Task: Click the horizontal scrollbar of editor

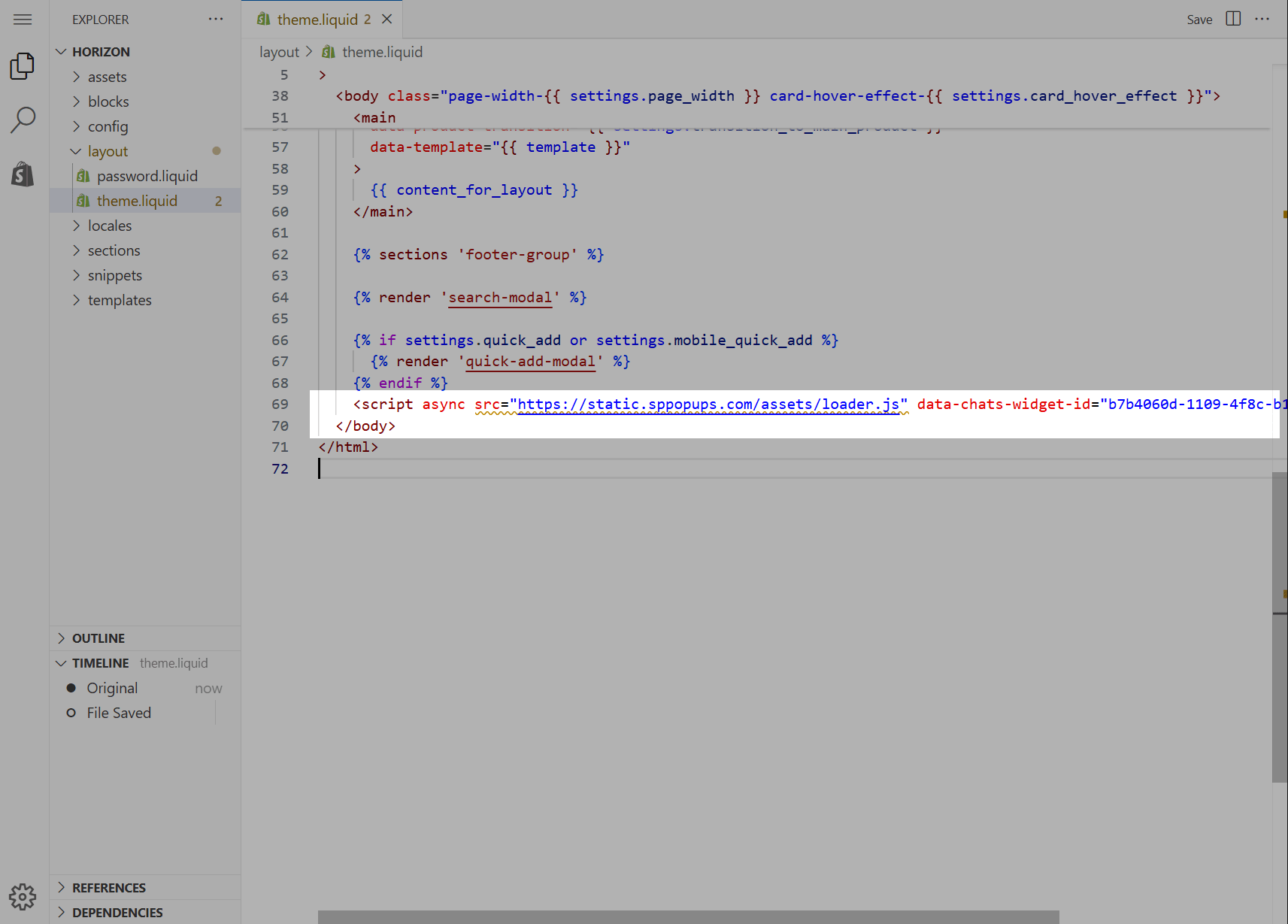Action: [x=688, y=916]
